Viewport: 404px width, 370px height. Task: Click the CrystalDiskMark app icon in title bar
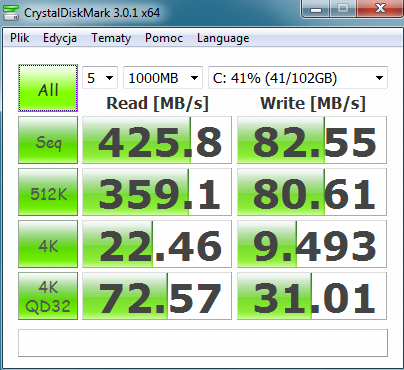(10, 12)
